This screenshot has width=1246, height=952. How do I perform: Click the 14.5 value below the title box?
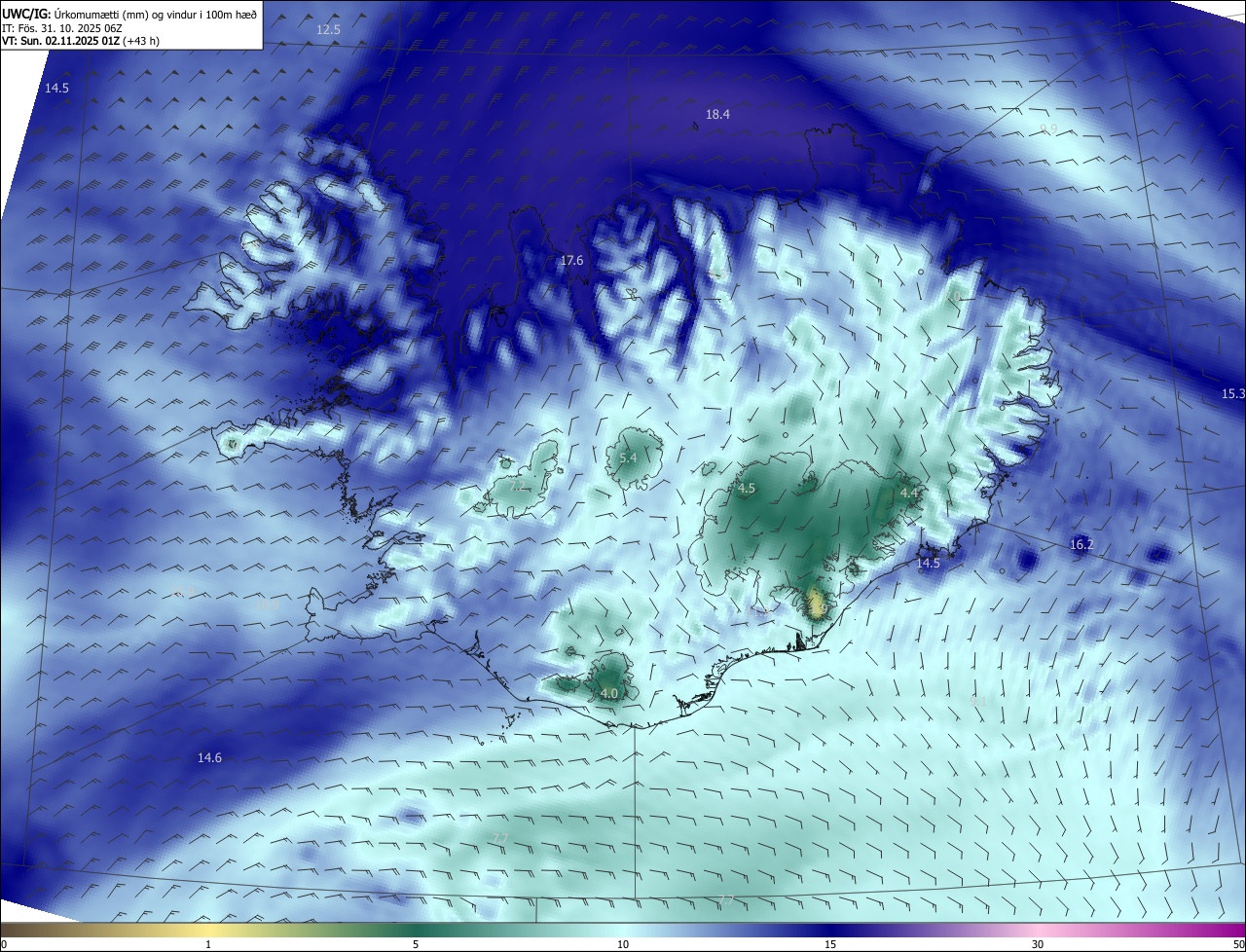[x=57, y=89]
